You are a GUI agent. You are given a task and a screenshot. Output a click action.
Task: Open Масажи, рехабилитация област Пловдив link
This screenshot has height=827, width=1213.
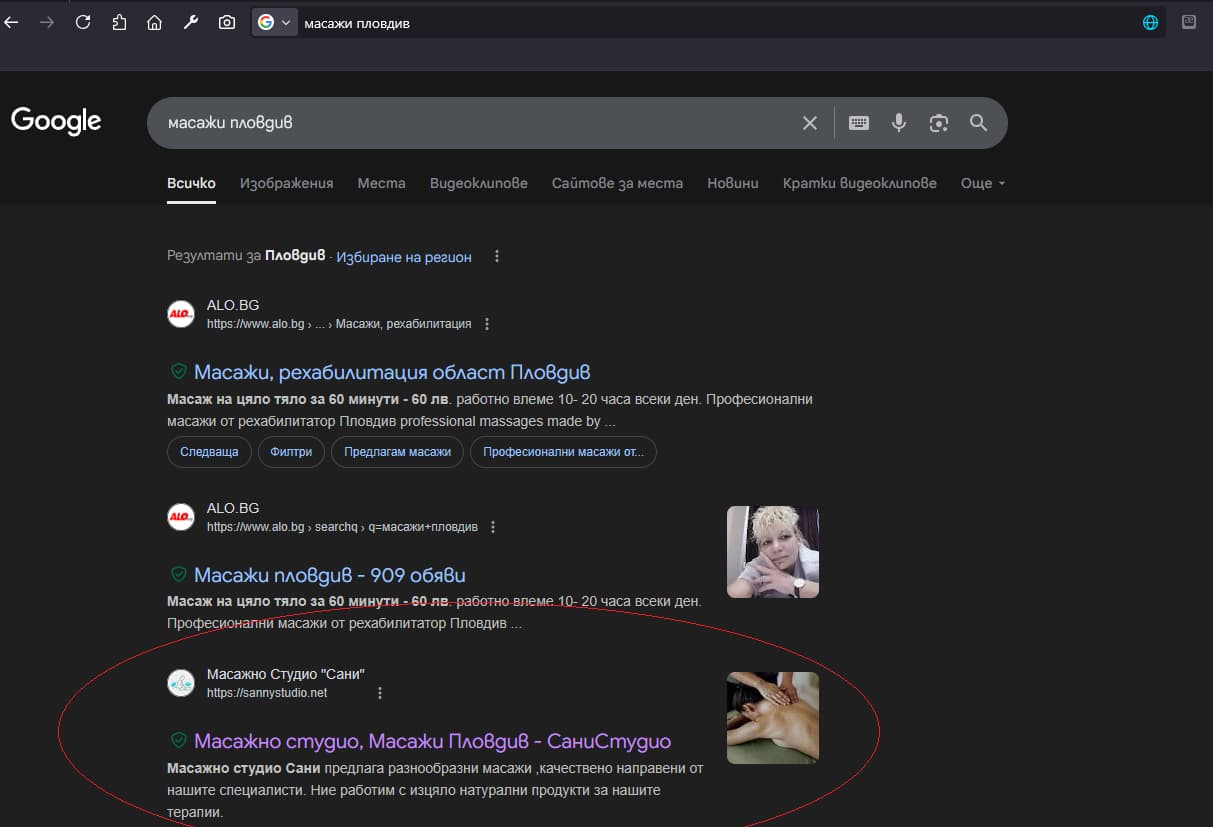pyautogui.click(x=392, y=372)
